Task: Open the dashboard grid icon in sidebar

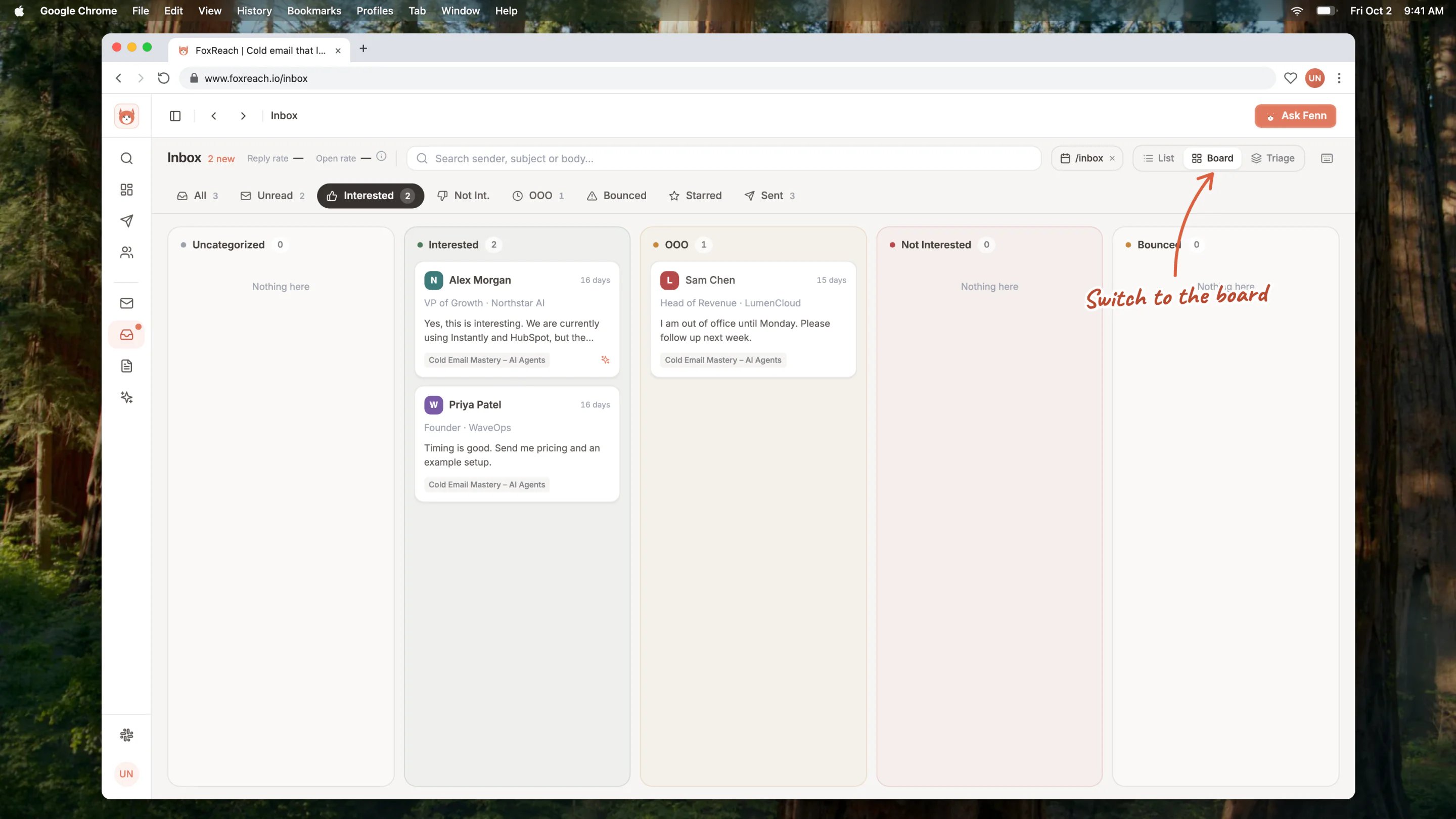Action: (x=126, y=190)
